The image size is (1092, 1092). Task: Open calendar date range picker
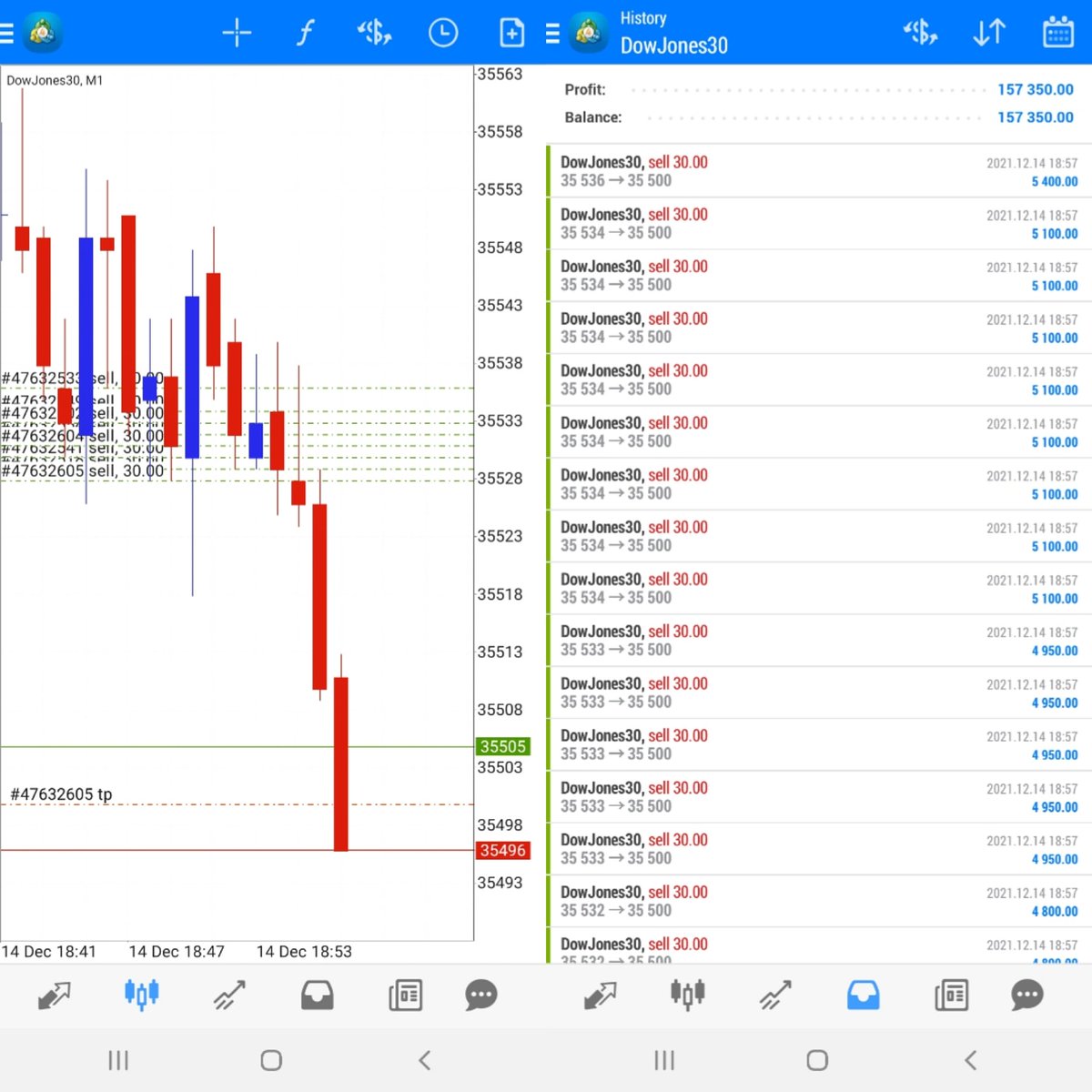[x=1057, y=32]
